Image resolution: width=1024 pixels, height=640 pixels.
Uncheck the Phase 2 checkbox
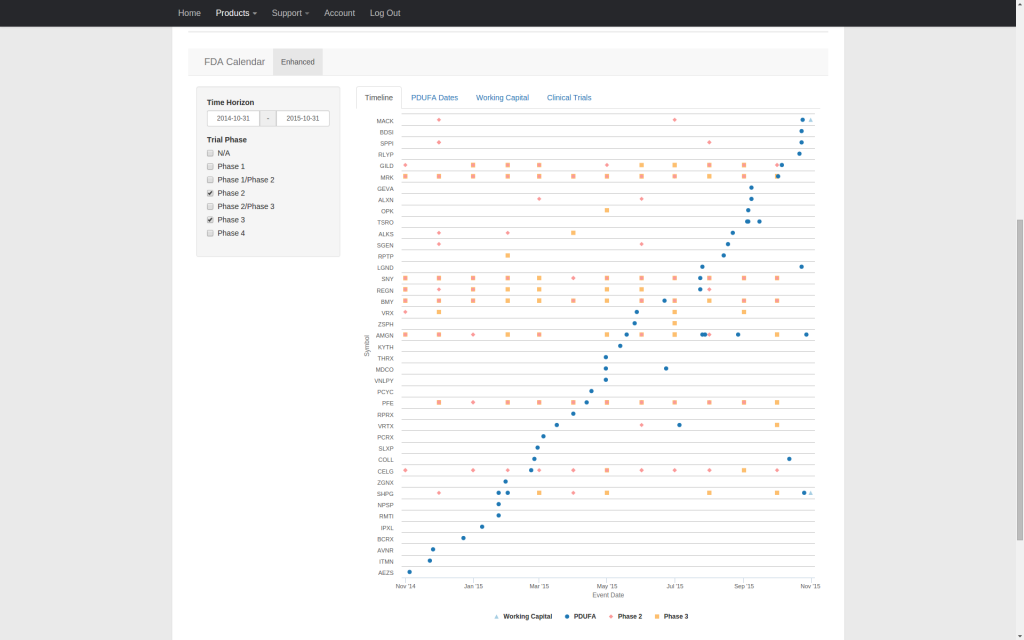pos(210,193)
